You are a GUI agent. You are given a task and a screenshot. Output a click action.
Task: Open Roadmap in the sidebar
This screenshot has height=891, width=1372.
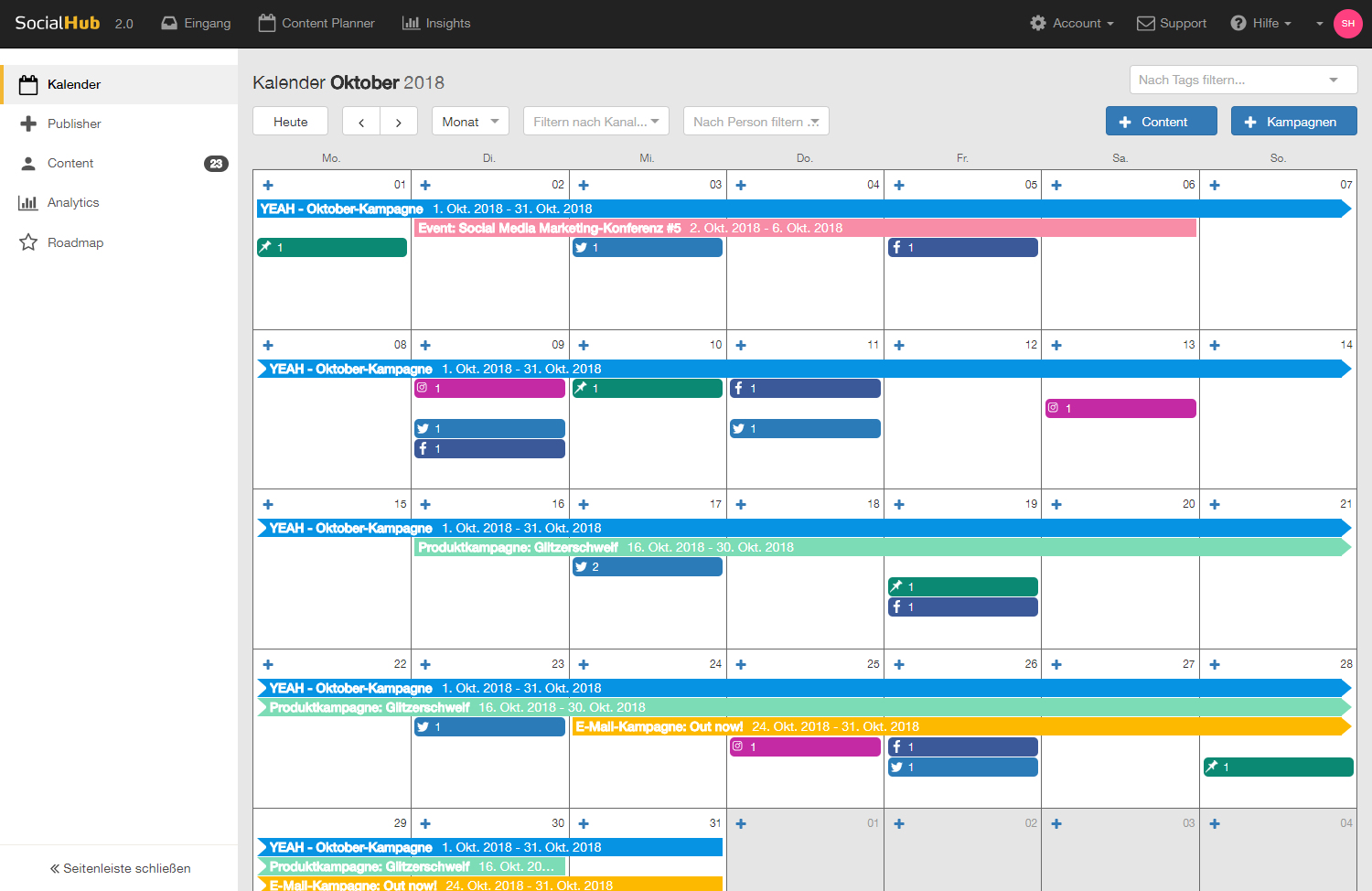(119, 242)
